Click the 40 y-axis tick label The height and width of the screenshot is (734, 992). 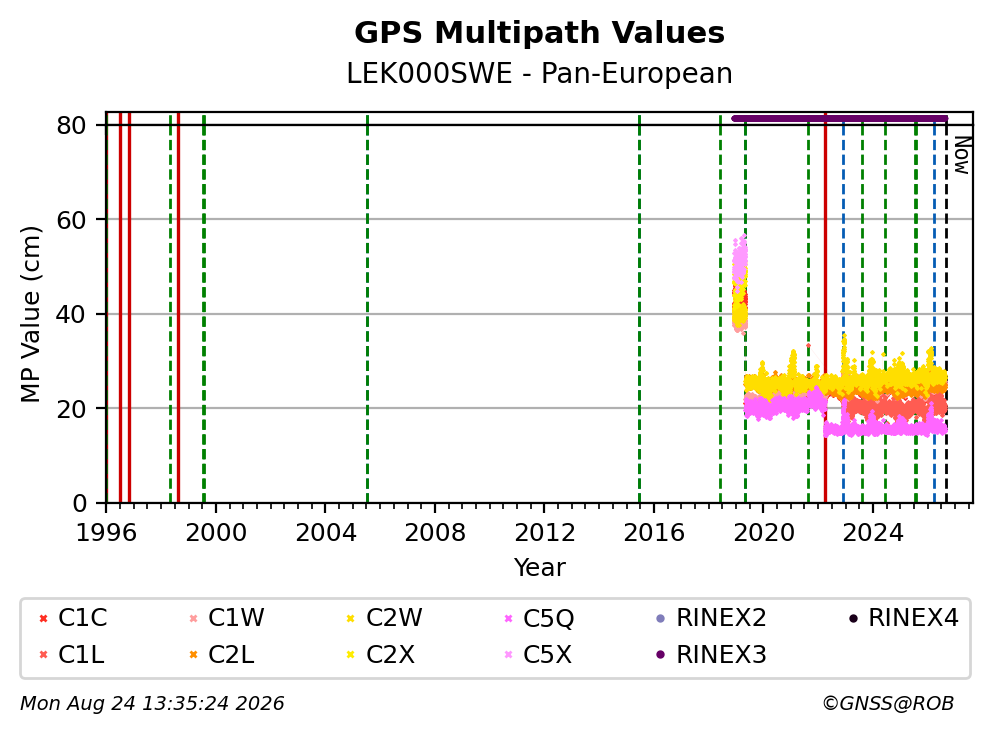[x=71, y=314]
